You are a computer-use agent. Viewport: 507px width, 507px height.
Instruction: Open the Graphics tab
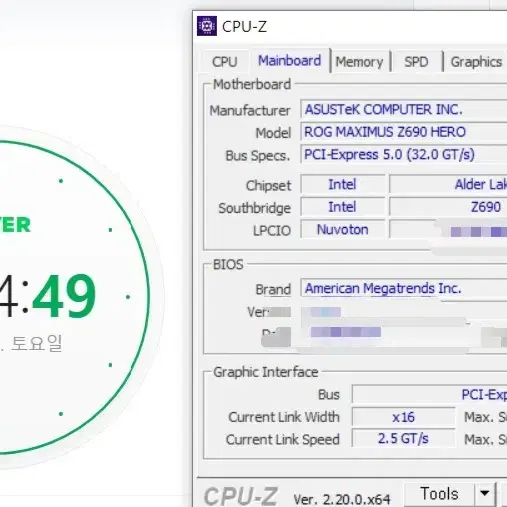[476, 62]
